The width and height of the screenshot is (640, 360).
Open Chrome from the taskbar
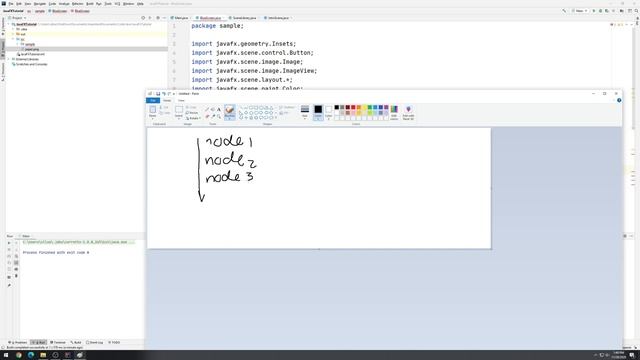(x=19, y=355)
